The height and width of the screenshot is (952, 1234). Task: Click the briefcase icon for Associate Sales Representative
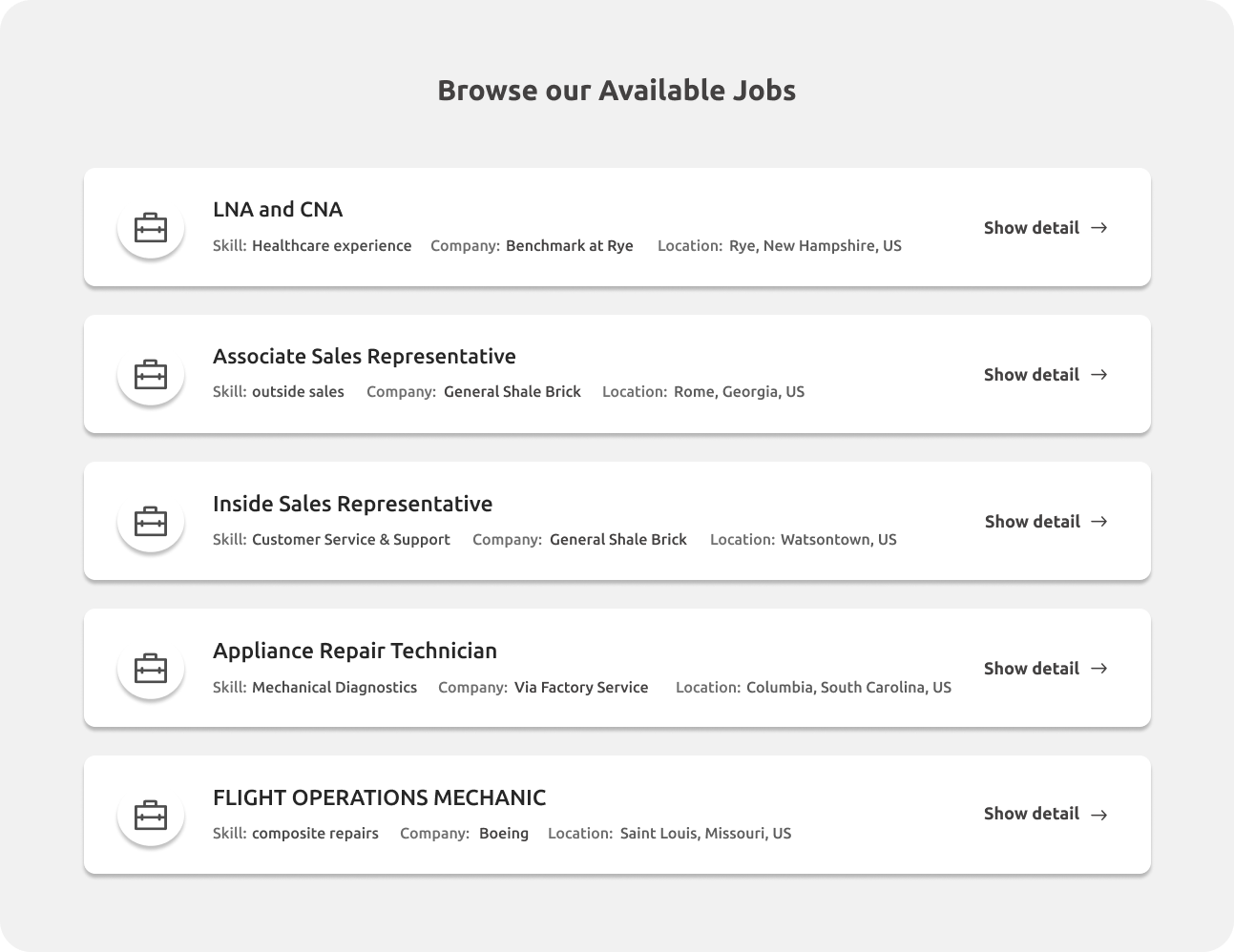coord(150,374)
